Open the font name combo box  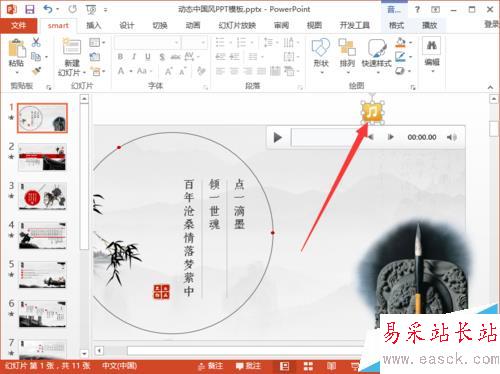click(x=147, y=43)
